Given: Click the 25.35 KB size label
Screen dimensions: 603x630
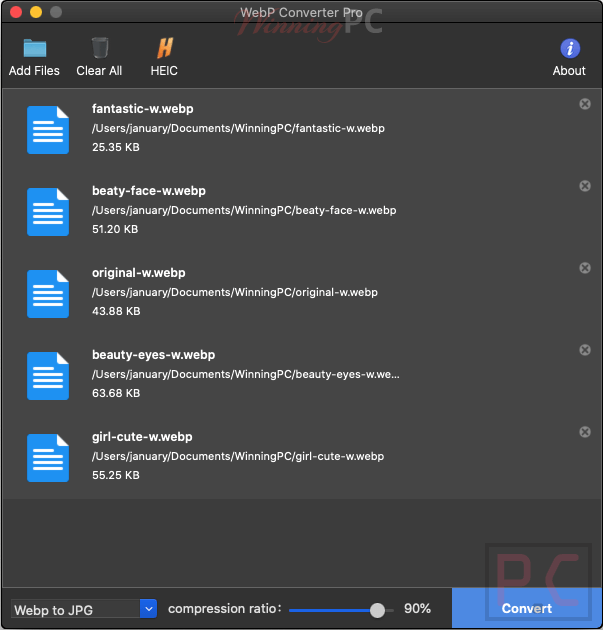Looking at the screenshot, I should pyautogui.click(x=116, y=147).
